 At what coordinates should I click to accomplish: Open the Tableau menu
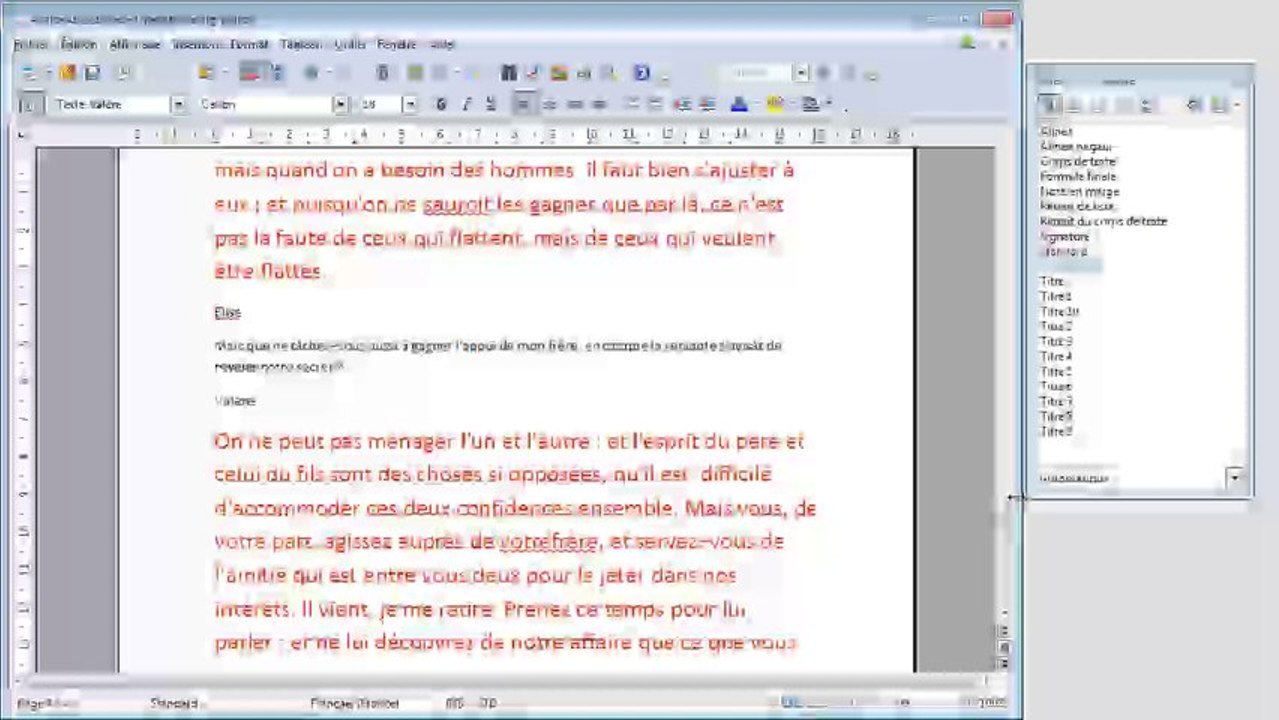pyautogui.click(x=300, y=44)
